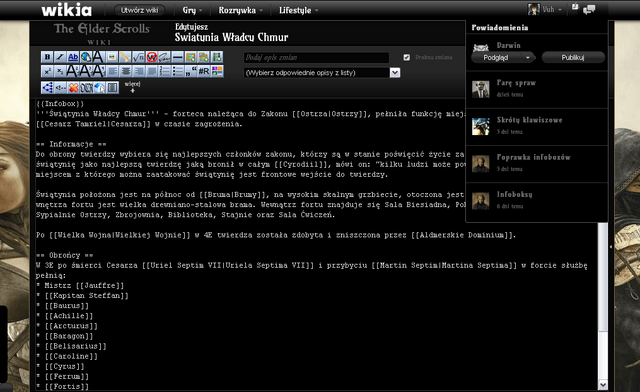
Task: Click the colored table grid icon
Action: [x=217, y=71]
